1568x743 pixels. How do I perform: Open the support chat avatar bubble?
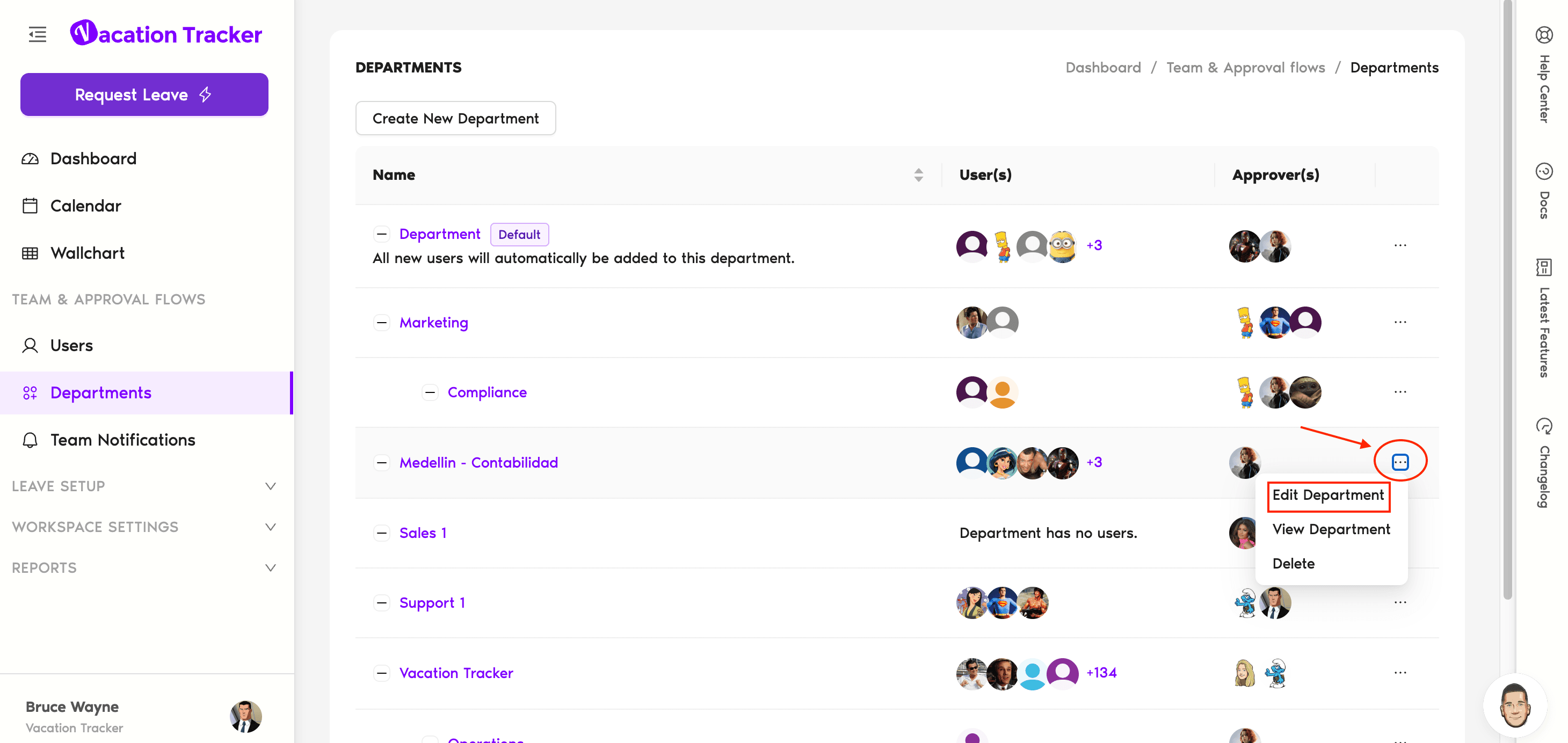click(x=1514, y=705)
